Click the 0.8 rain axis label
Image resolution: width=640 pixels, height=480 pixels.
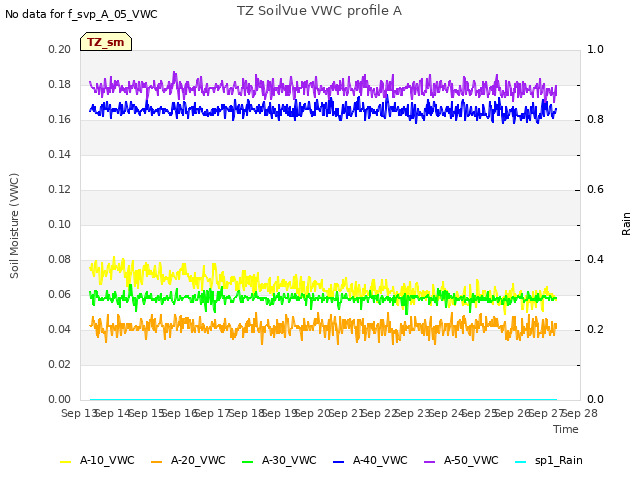coord(595,120)
